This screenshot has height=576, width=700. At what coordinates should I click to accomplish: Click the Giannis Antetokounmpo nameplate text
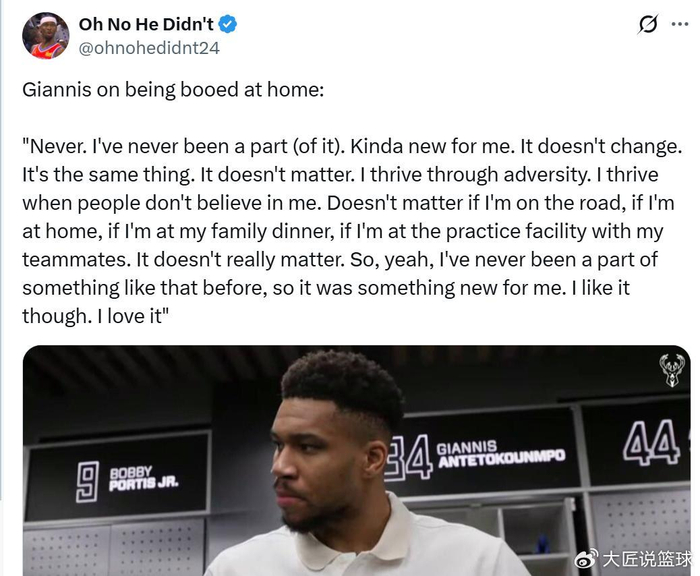(x=500, y=453)
